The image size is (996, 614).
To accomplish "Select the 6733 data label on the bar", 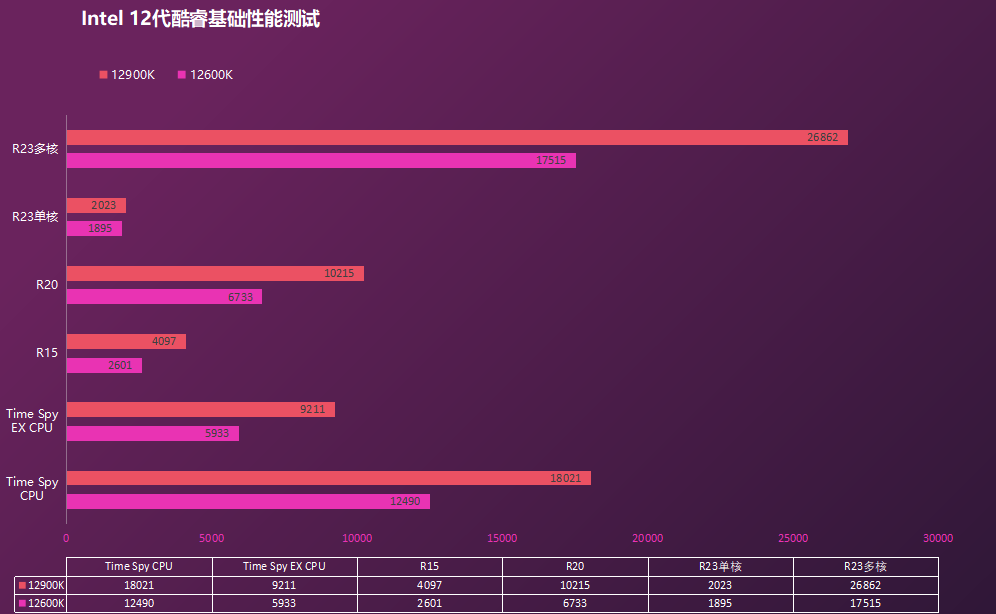I will [240, 297].
